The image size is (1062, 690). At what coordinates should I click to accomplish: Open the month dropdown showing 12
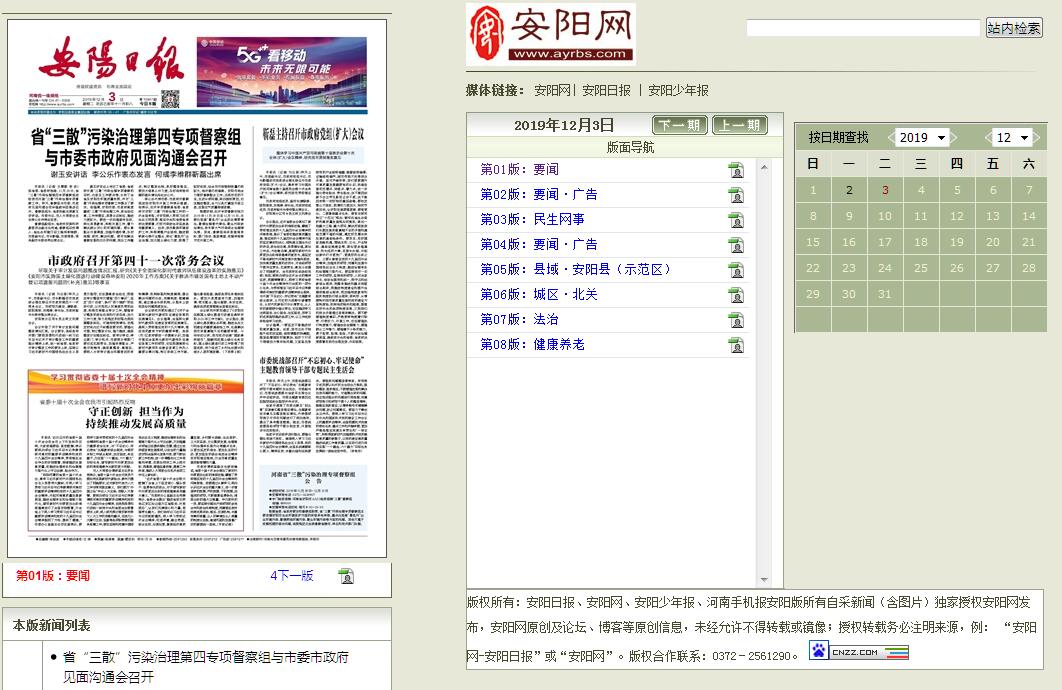point(1012,137)
